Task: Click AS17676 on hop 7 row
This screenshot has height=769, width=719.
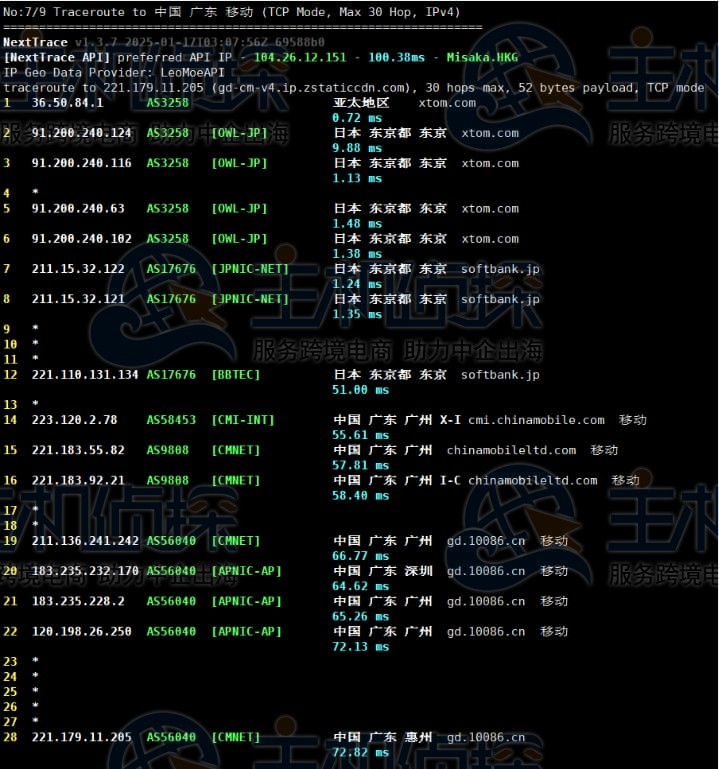Action: pos(171,269)
